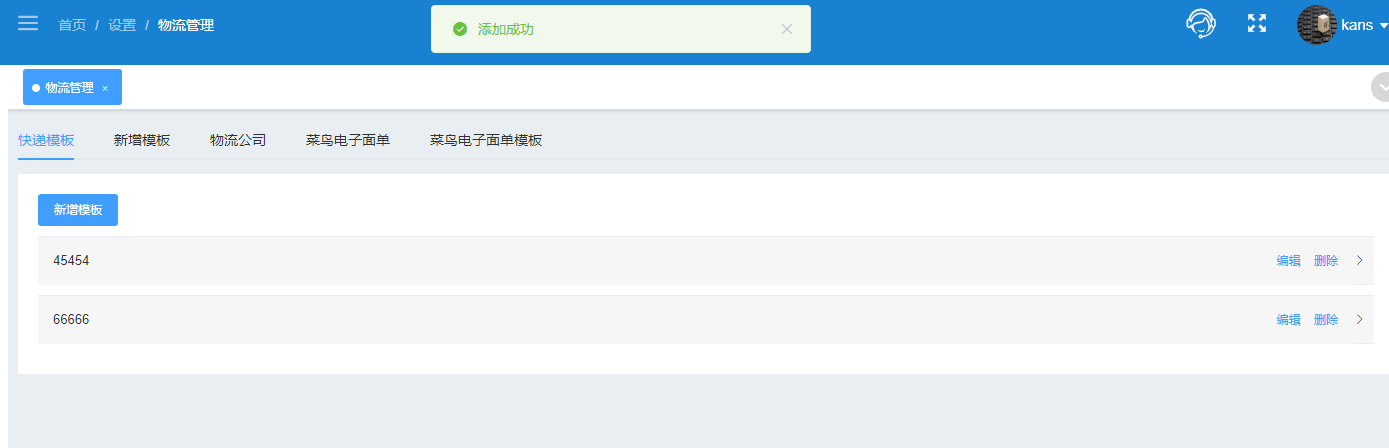This screenshot has height=448, width=1389.
Task: Click the blue 新增模板 button
Action: [x=78, y=210]
